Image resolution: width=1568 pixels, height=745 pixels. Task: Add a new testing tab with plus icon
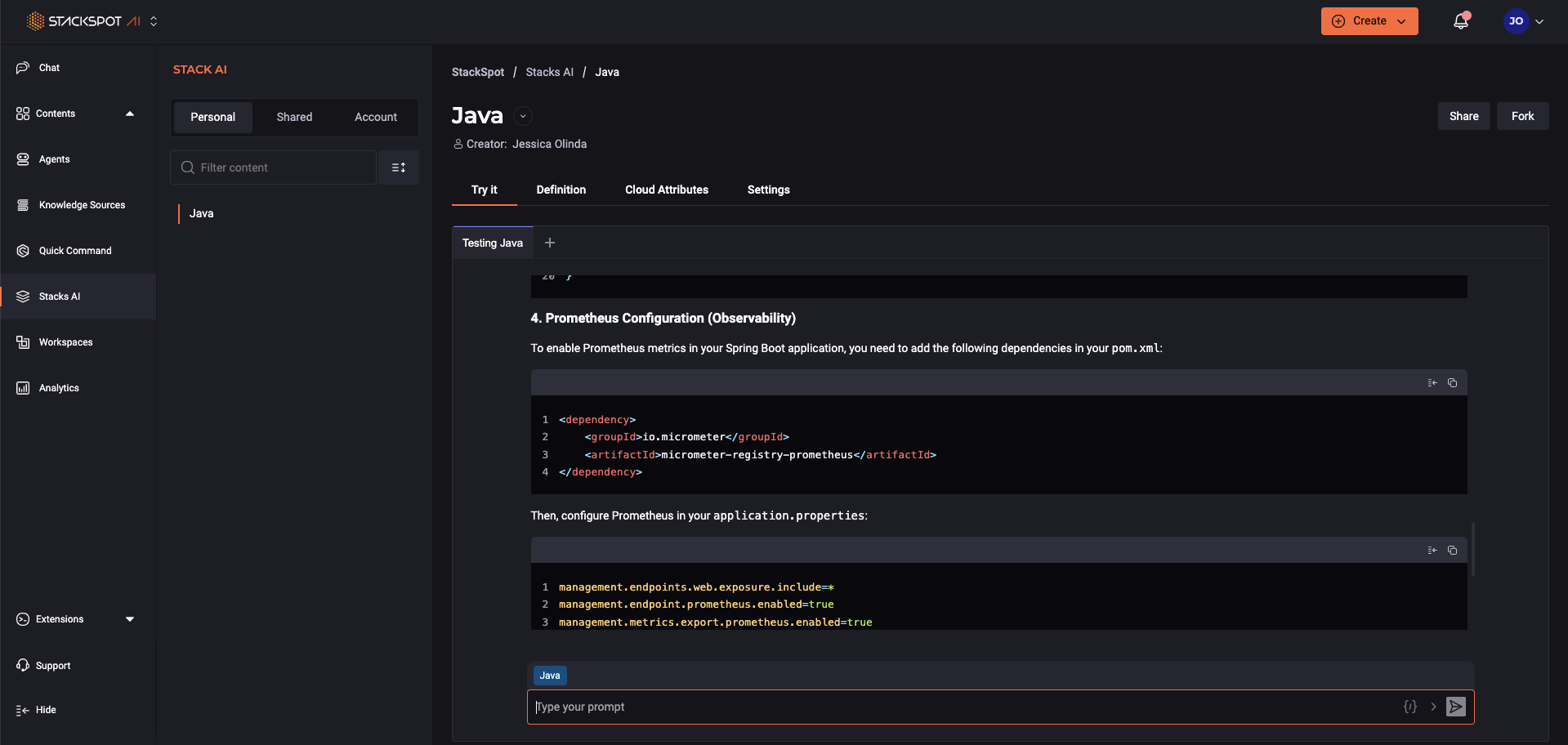(x=550, y=243)
